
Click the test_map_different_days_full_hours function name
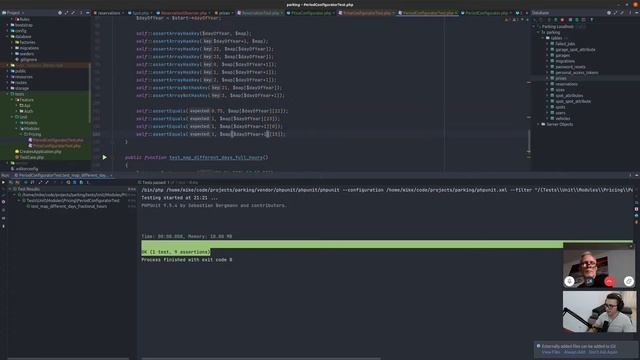tap(215, 157)
